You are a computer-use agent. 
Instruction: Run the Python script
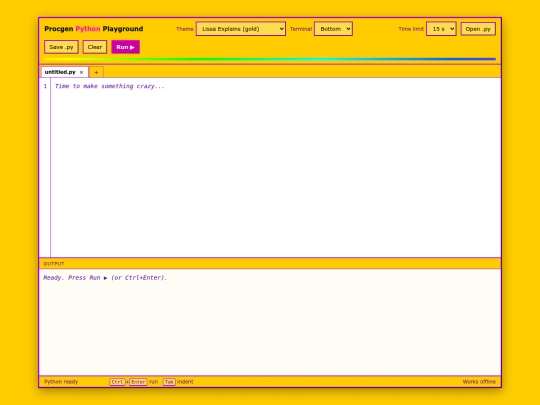point(125,47)
